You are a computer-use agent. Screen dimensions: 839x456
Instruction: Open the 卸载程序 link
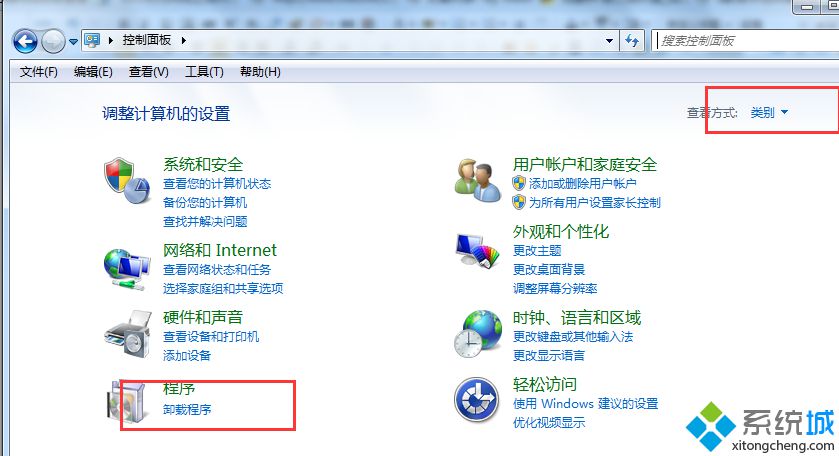pos(187,409)
